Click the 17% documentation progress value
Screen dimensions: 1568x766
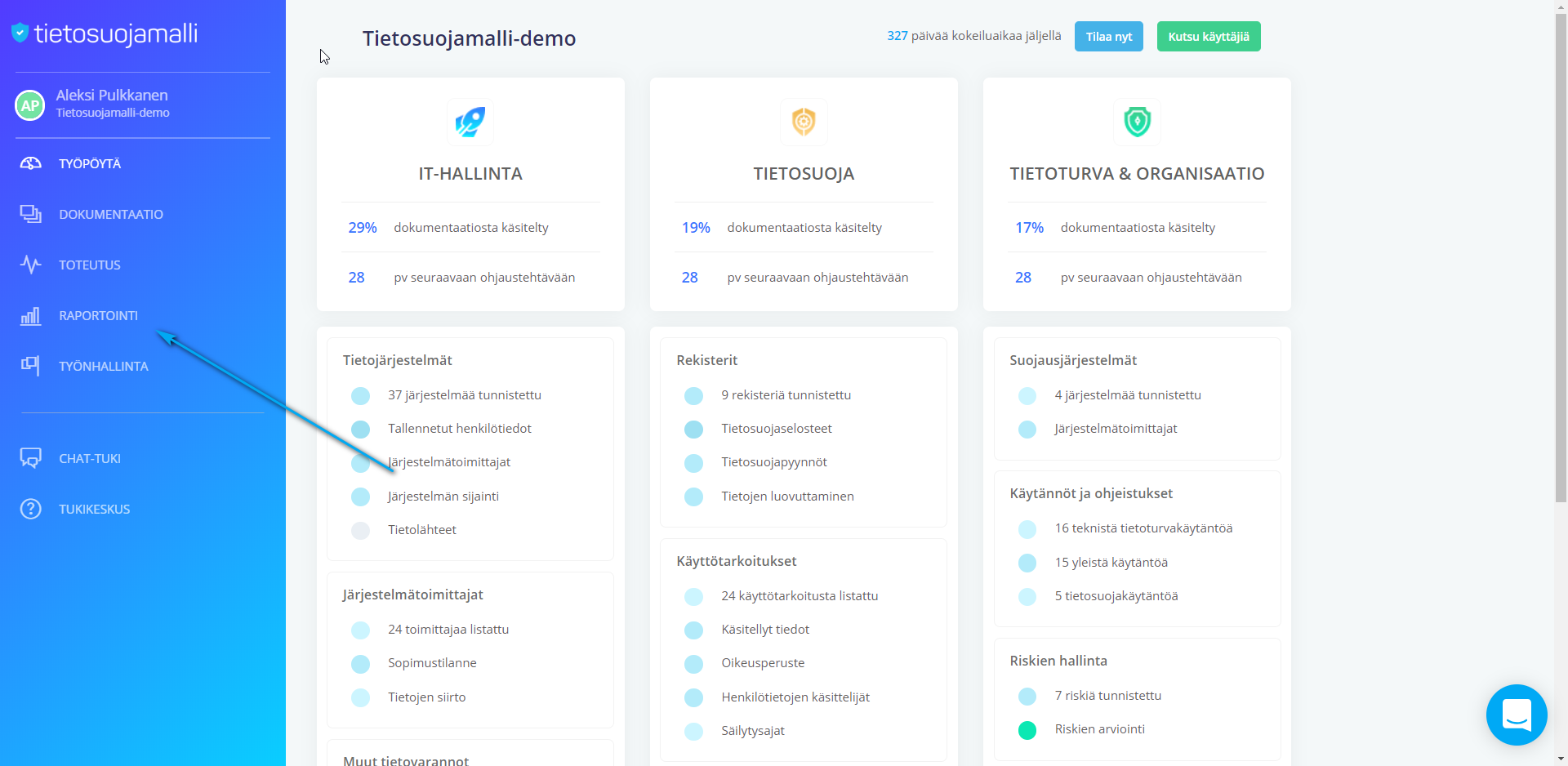point(1029,227)
